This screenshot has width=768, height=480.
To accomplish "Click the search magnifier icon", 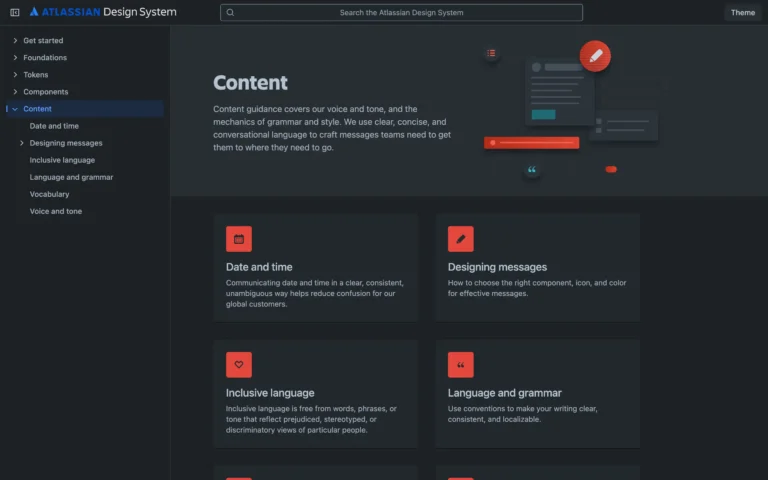I will tap(230, 13).
